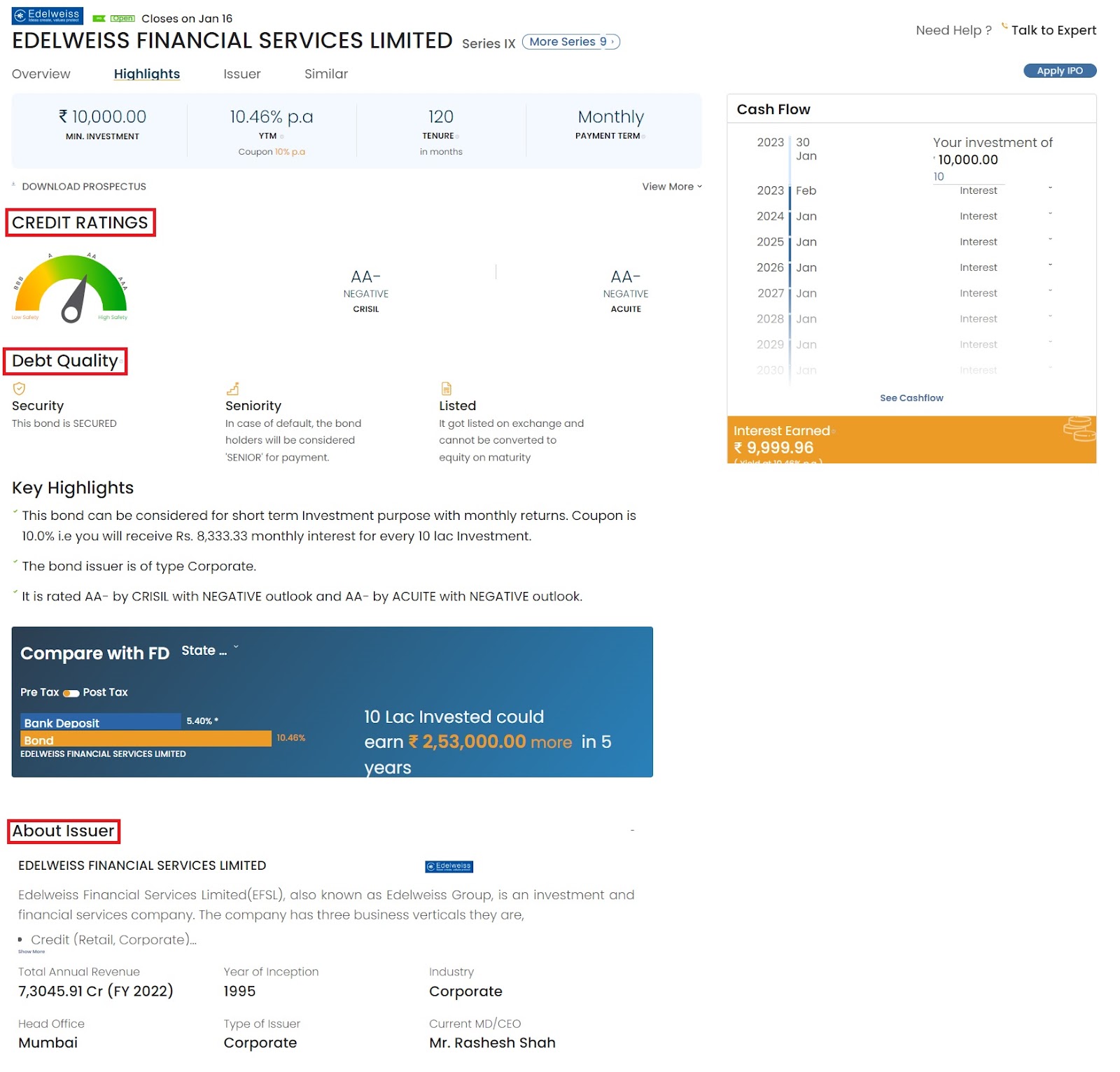
Task: Click the CRISIL AA- rating entry
Action: 366,291
